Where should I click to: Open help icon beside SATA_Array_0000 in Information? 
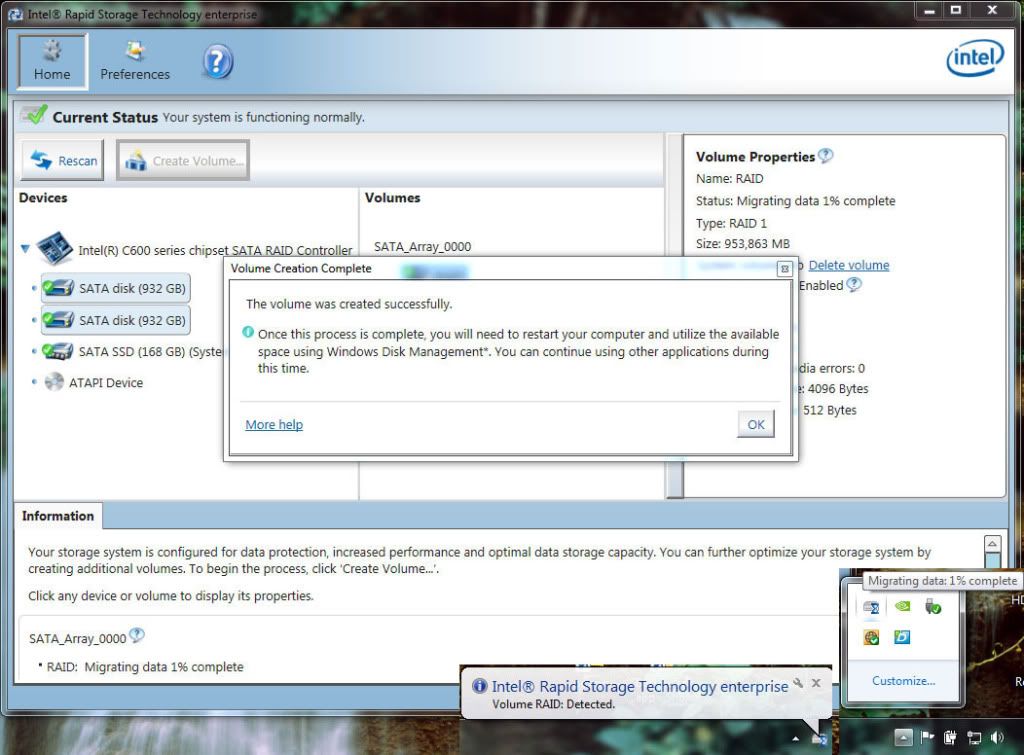(136, 635)
